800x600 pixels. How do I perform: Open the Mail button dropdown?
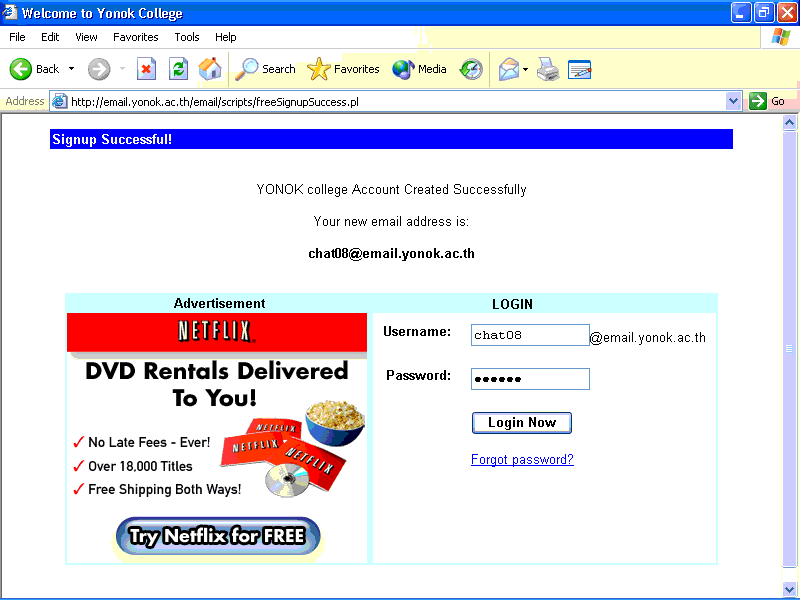coord(526,69)
